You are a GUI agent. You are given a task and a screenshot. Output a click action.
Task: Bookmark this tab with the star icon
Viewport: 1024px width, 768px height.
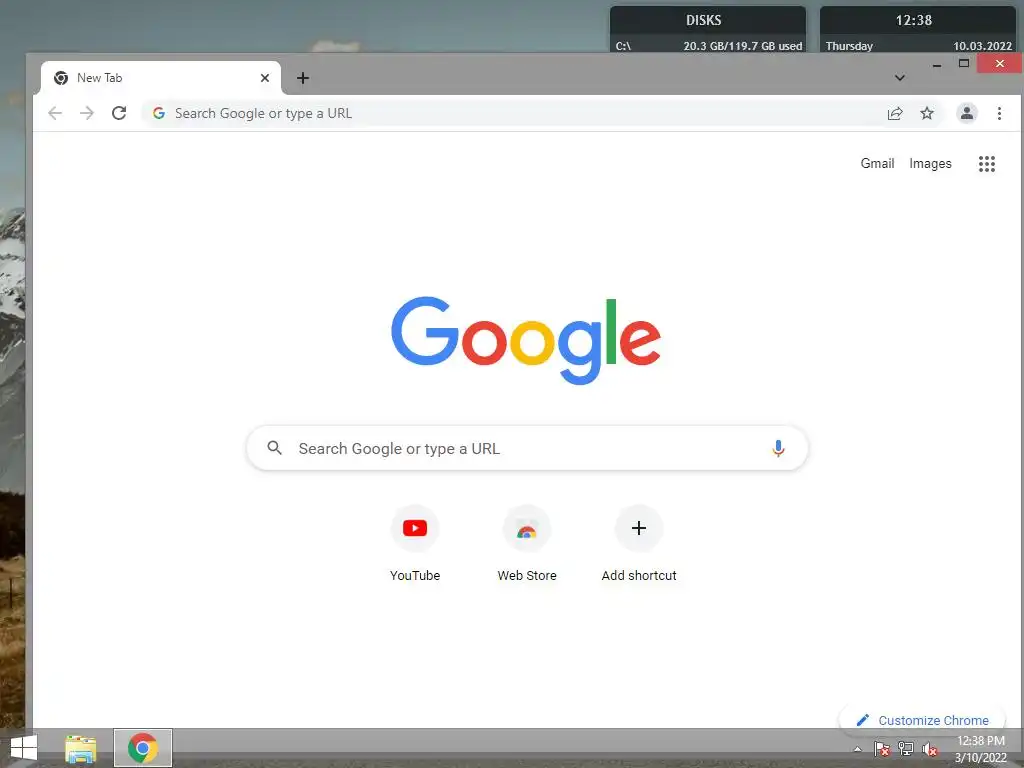click(927, 113)
